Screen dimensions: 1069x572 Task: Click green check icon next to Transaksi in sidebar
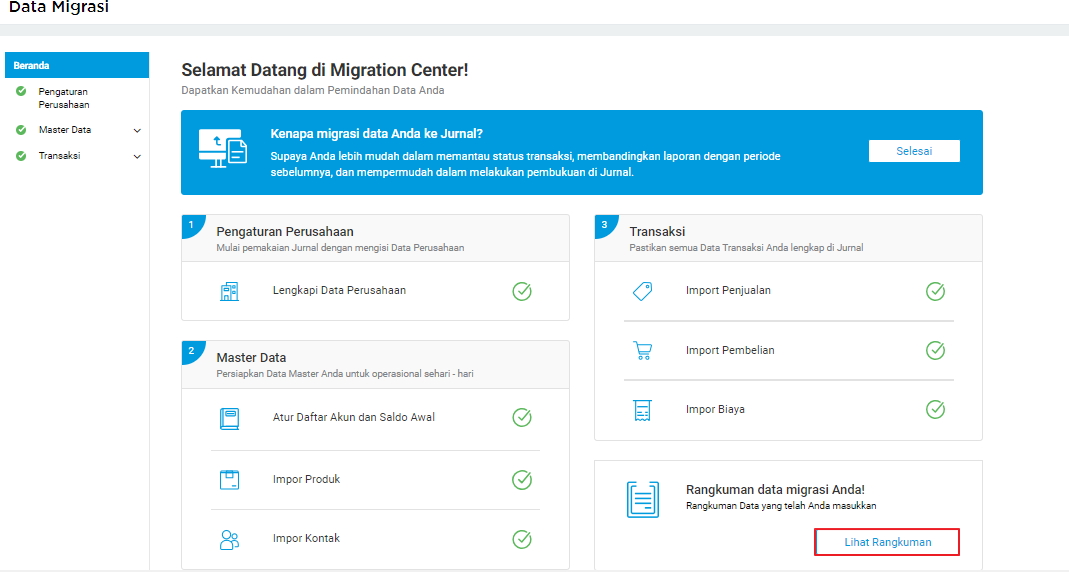pos(21,155)
